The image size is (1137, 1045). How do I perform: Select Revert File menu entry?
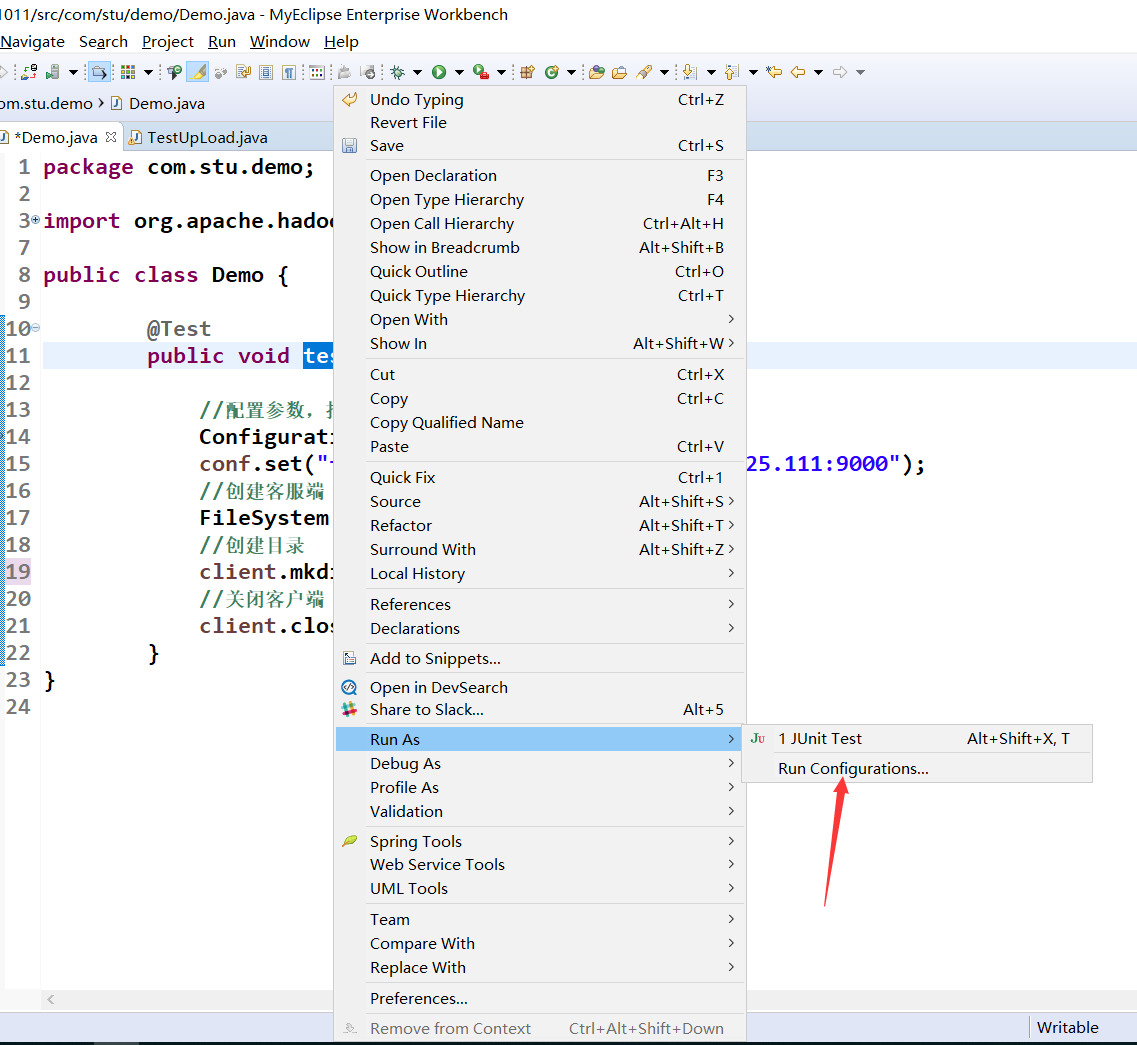[x=540, y=123]
